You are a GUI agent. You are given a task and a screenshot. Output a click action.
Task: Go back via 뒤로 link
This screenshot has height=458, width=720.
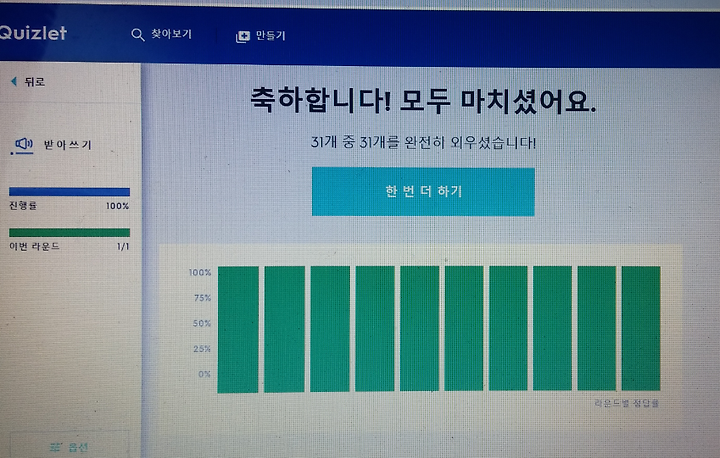[x=34, y=82]
